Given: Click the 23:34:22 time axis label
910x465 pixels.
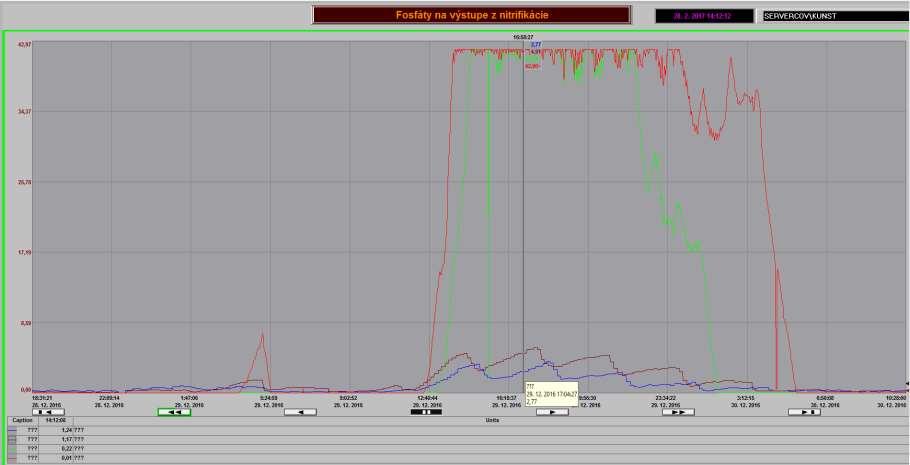Looking at the screenshot, I should [666, 398].
